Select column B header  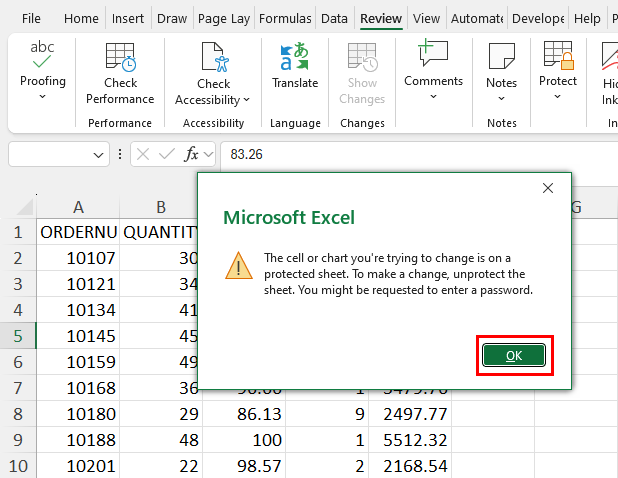(159, 207)
